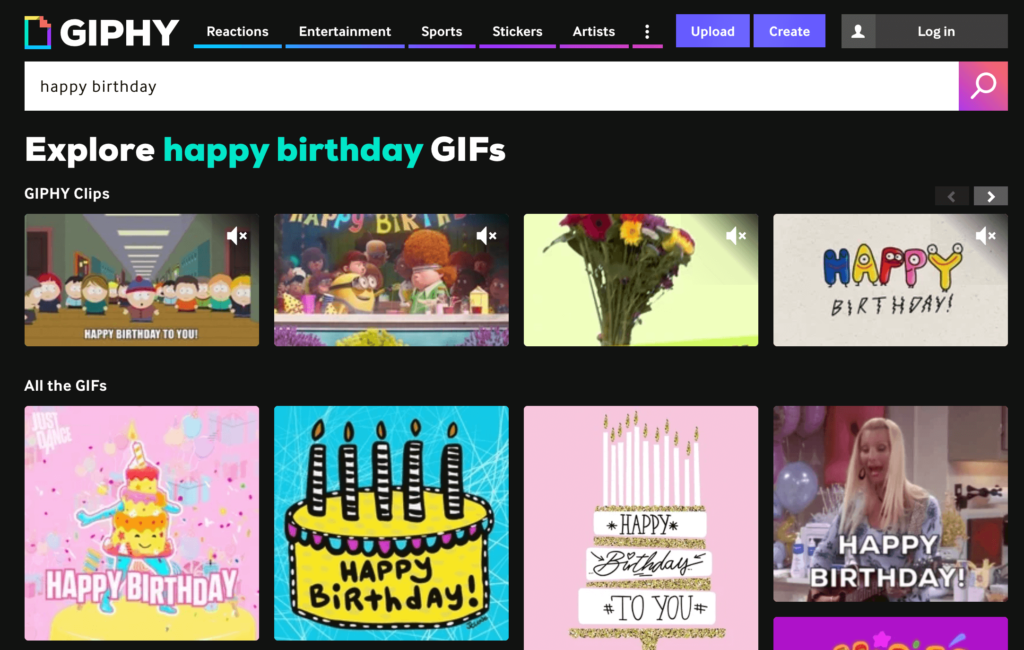Viewport: 1024px width, 650px height.
Task: Open the Reactions menu
Action: coord(238,31)
